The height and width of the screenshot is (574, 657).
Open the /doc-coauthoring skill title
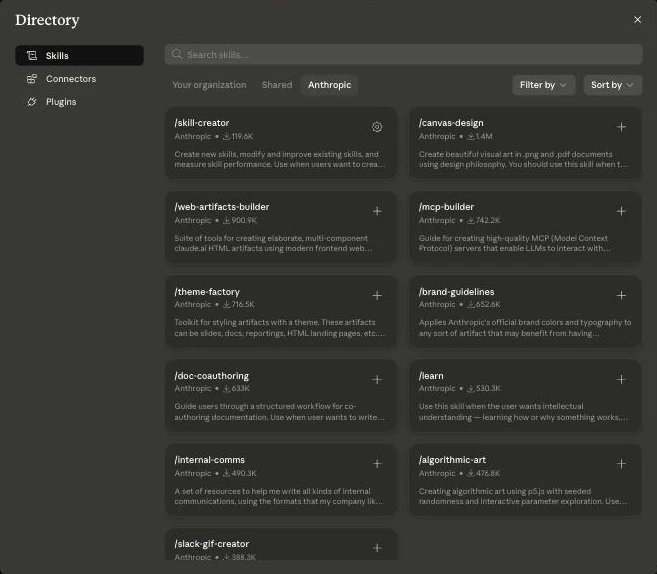coord(212,376)
